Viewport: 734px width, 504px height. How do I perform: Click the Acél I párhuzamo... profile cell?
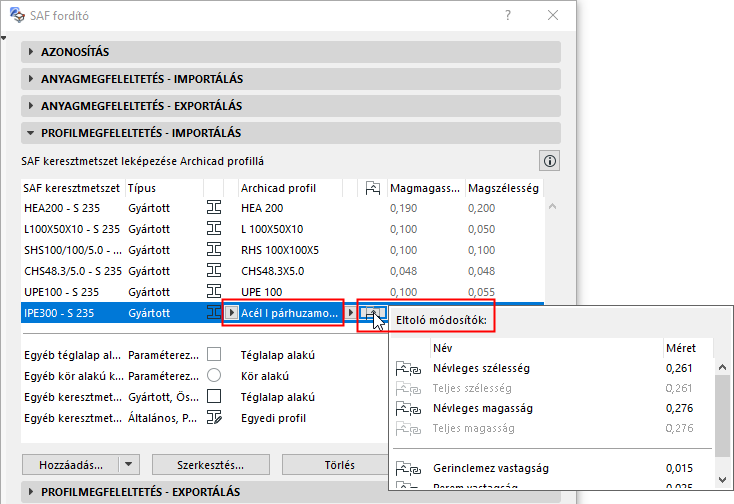[289, 313]
